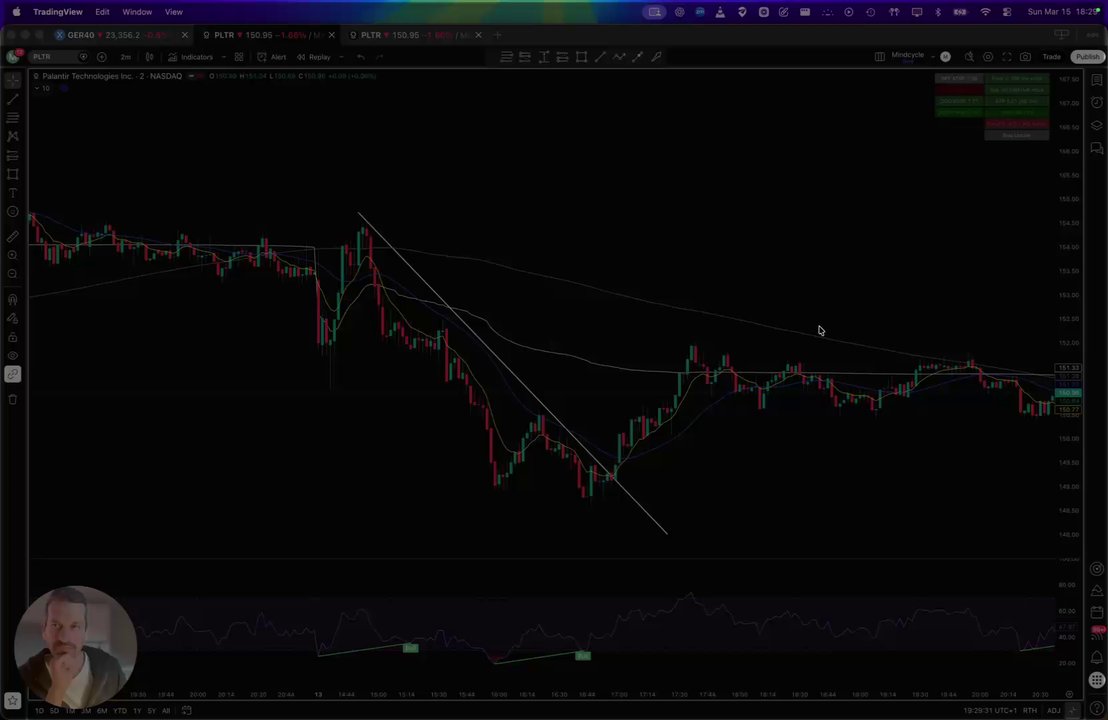Select the YTD date range

coord(120,710)
